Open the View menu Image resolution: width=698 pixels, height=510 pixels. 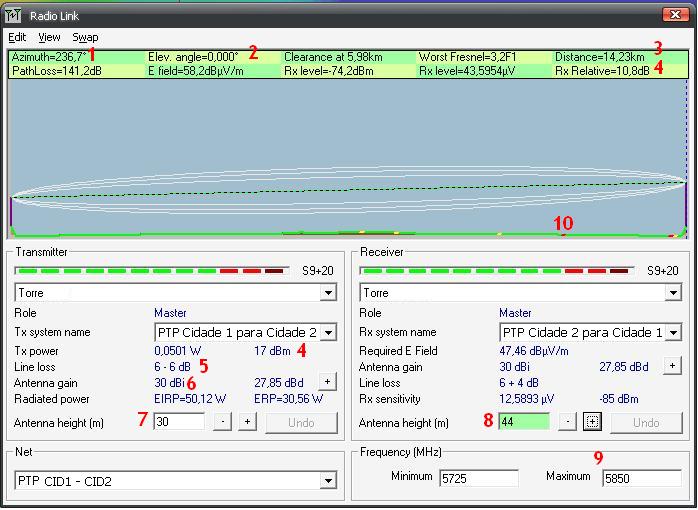coord(49,38)
